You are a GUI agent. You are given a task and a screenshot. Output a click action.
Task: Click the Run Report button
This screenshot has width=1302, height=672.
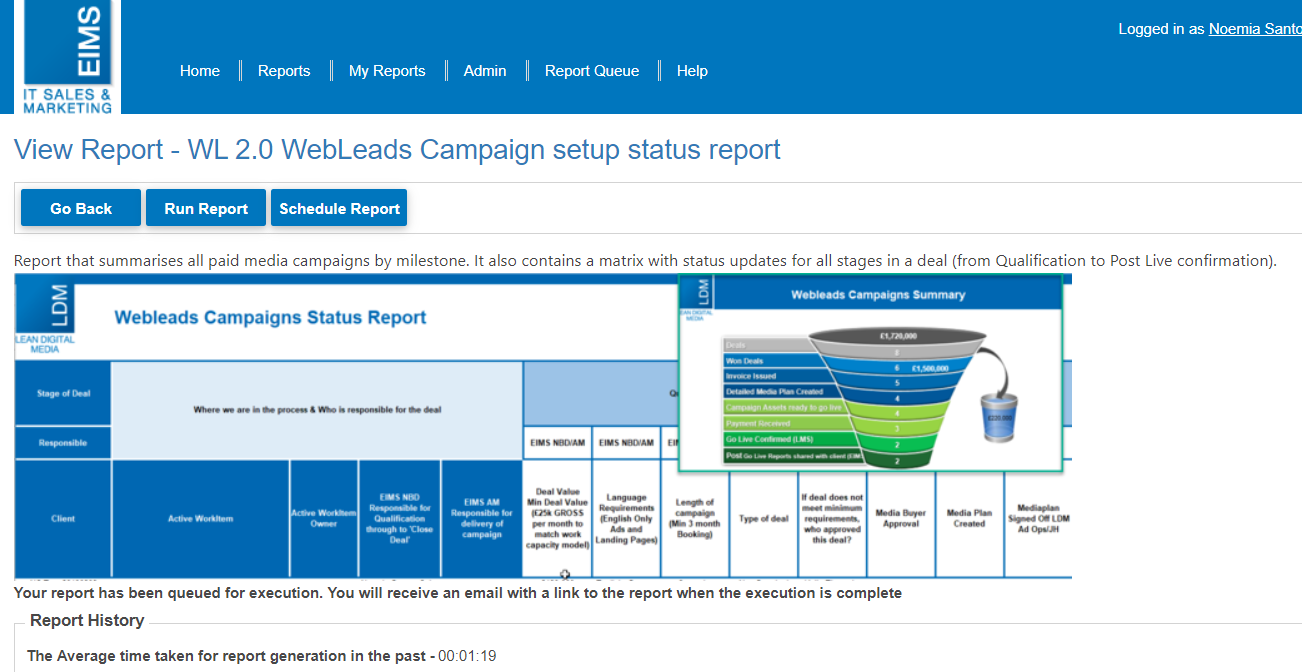206,208
